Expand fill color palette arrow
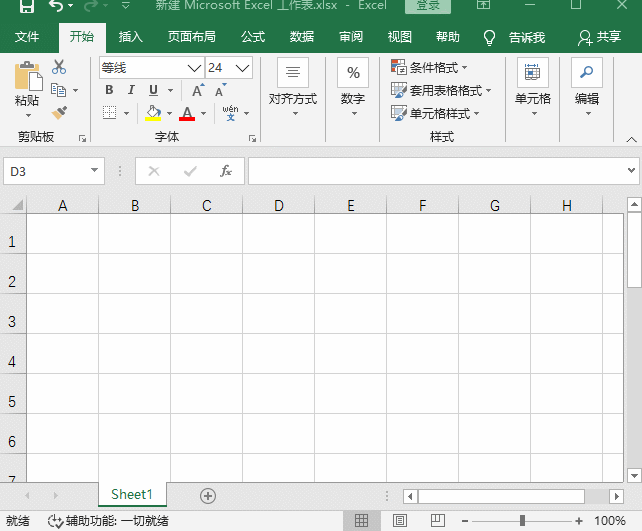Screen dimensions: 642x531 coord(169,113)
